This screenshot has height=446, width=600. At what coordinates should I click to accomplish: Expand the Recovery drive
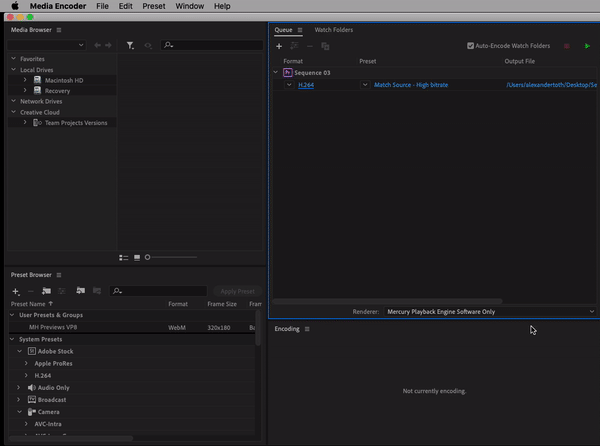click(x=25, y=91)
